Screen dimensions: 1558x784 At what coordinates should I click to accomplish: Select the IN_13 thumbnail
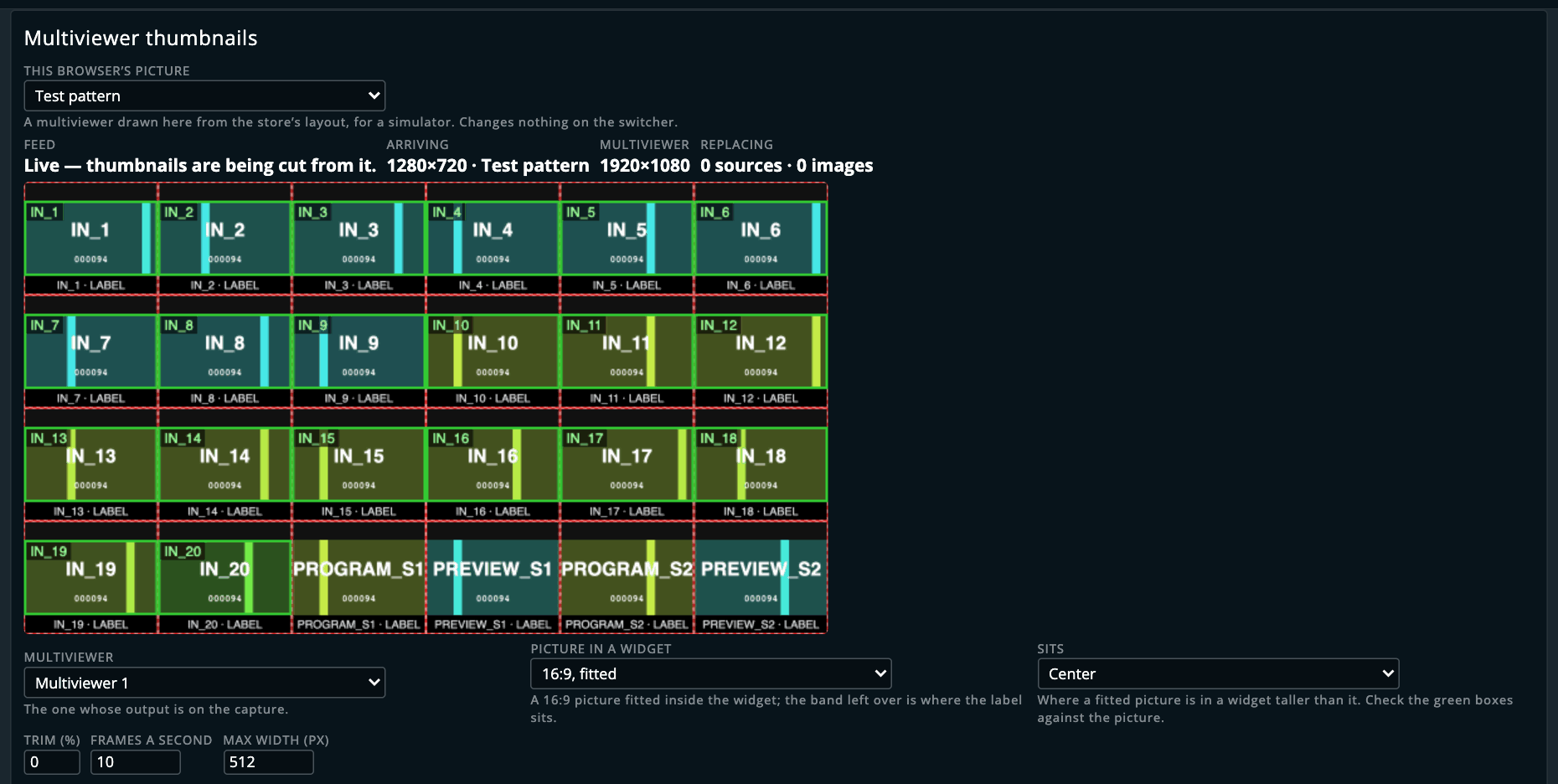coord(90,464)
